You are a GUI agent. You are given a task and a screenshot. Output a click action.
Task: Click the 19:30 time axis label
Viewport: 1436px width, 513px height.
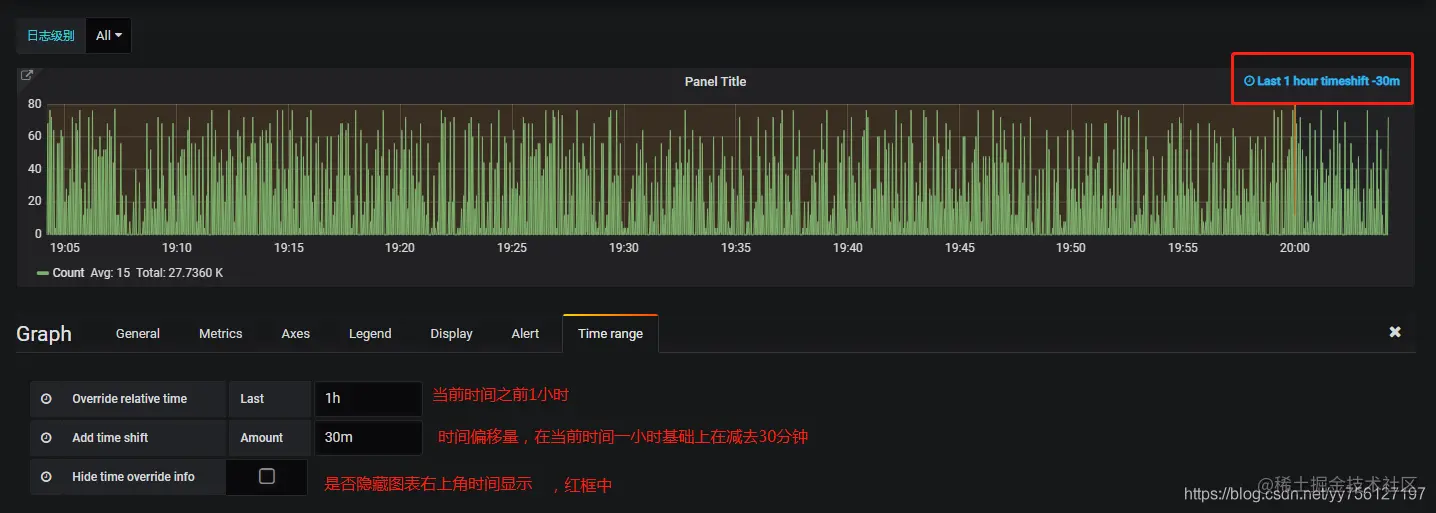pos(624,248)
